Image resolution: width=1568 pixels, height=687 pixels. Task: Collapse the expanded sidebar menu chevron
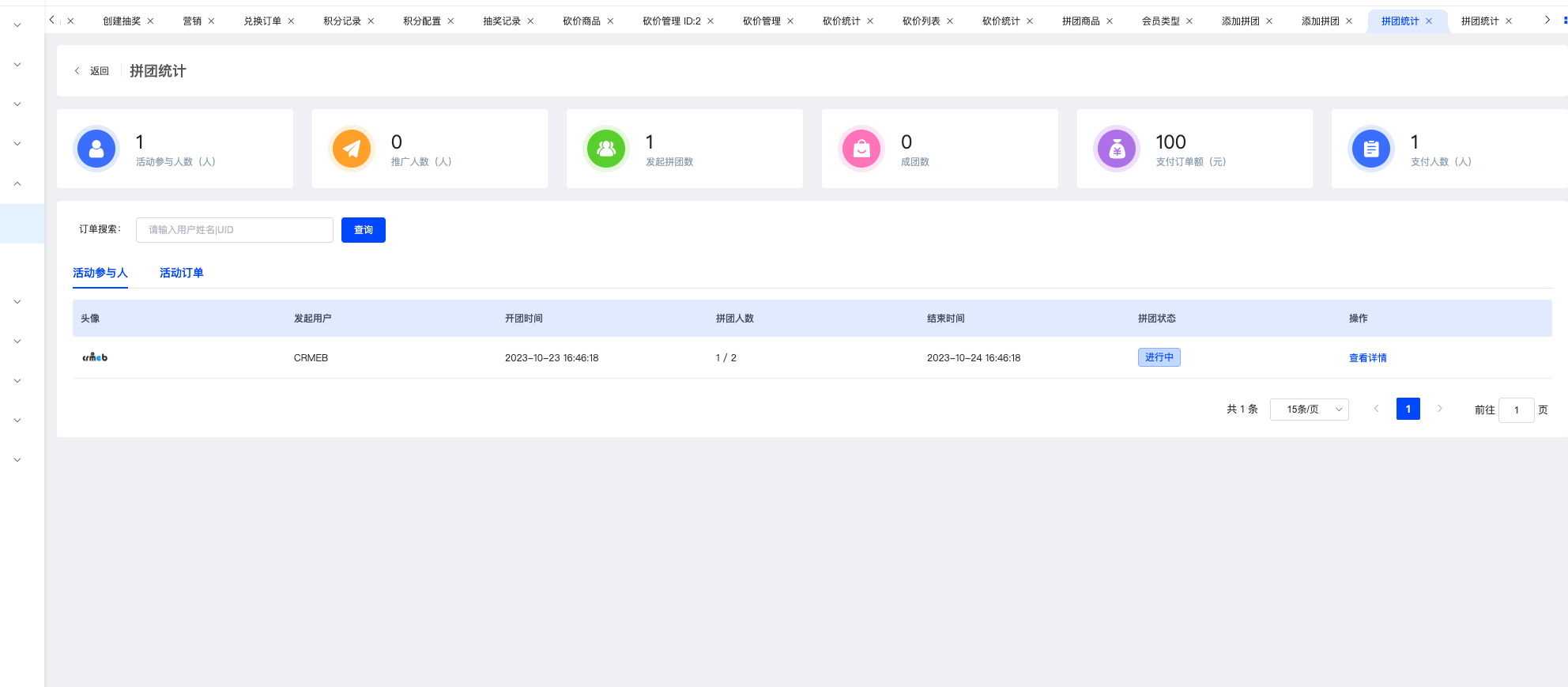tap(17, 183)
